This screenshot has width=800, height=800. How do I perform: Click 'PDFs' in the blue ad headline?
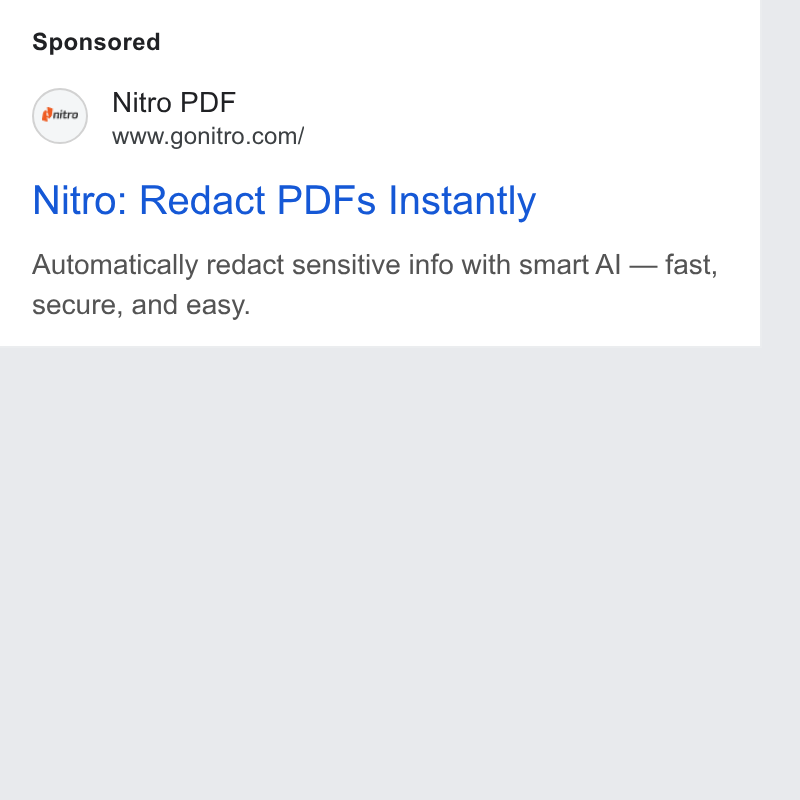(327, 200)
